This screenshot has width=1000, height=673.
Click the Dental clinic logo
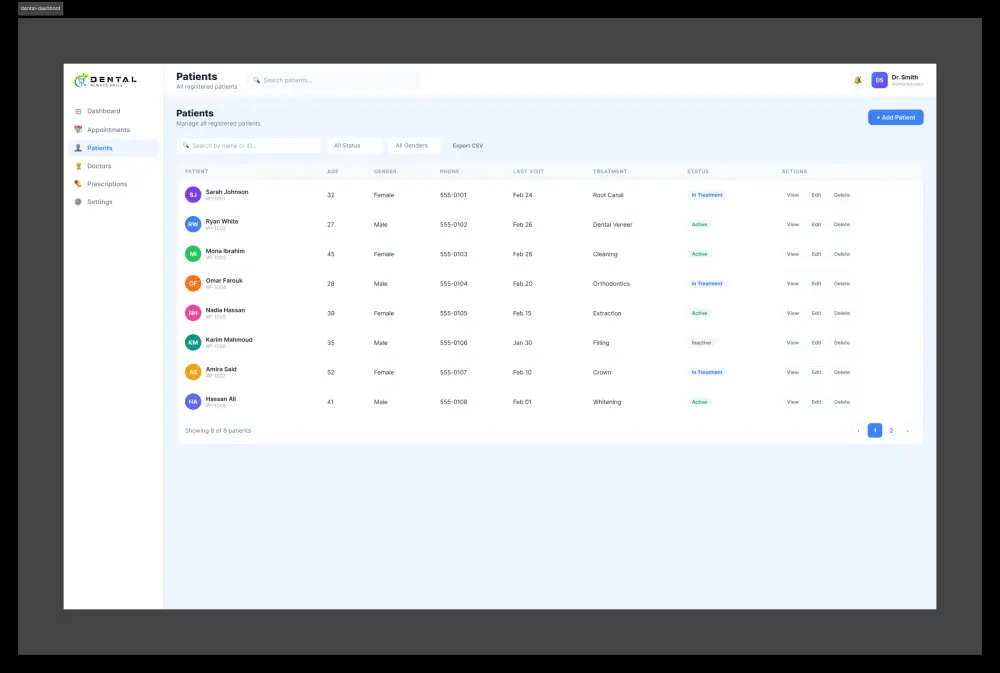click(106, 80)
